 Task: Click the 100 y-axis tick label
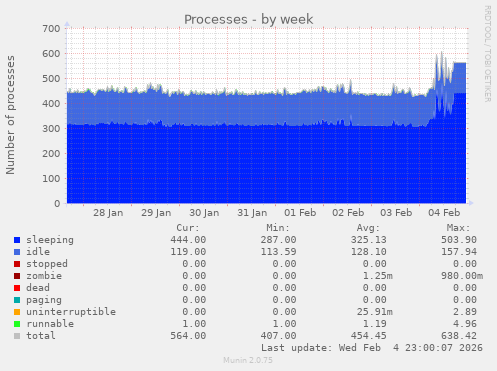click(x=51, y=179)
